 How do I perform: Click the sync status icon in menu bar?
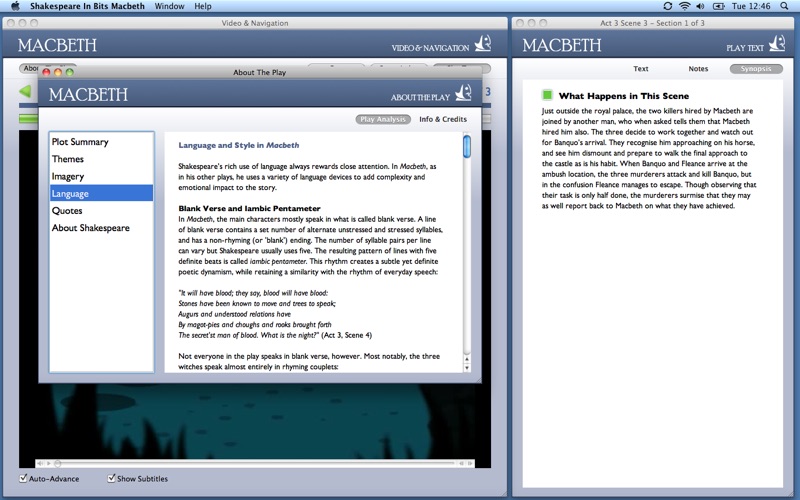667,6
